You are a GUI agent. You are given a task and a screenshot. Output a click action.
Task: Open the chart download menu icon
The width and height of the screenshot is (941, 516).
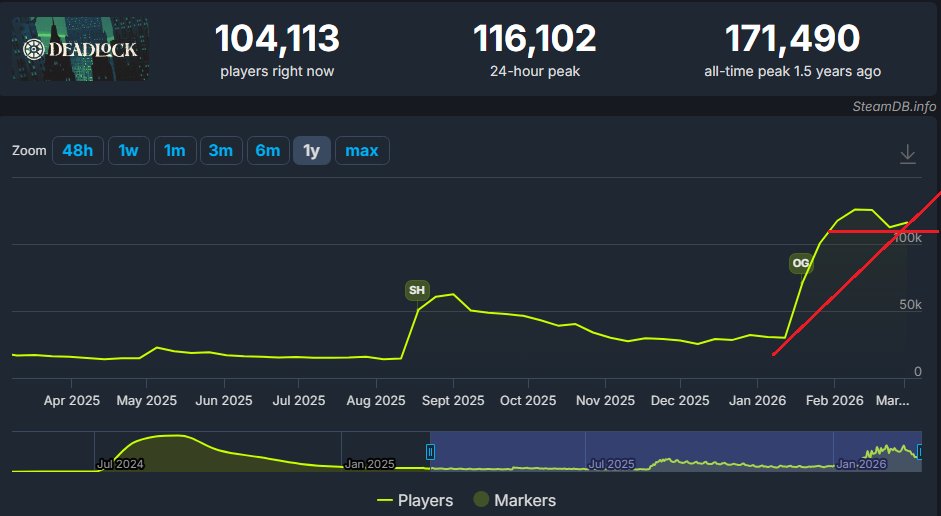click(907, 154)
